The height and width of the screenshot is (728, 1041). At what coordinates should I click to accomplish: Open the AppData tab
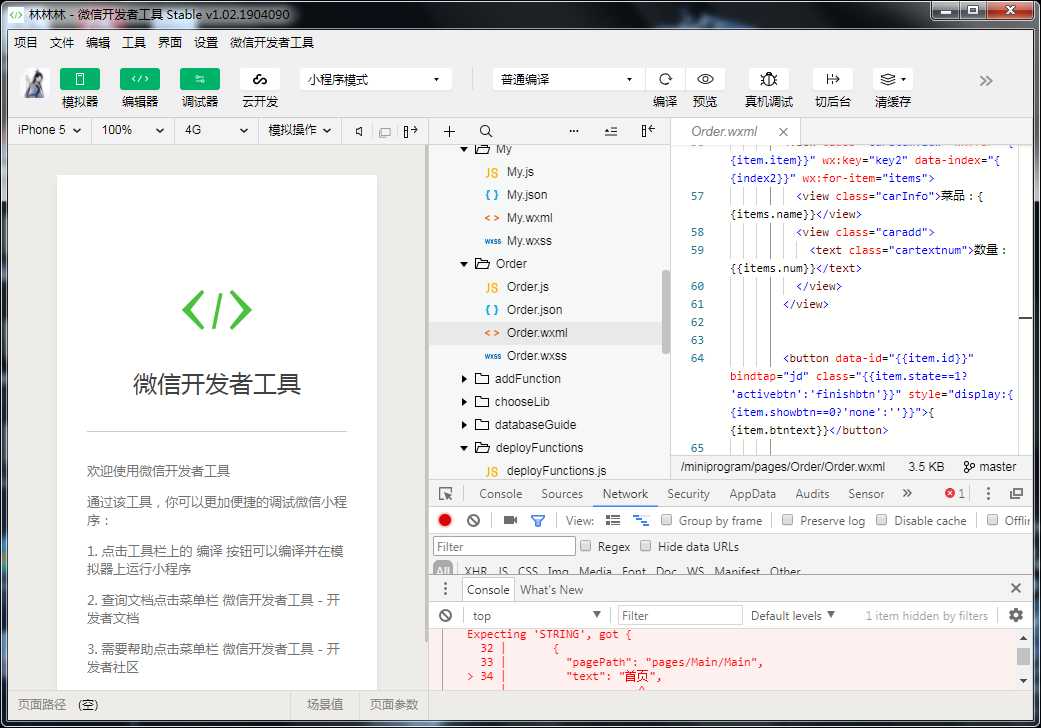pyautogui.click(x=752, y=494)
